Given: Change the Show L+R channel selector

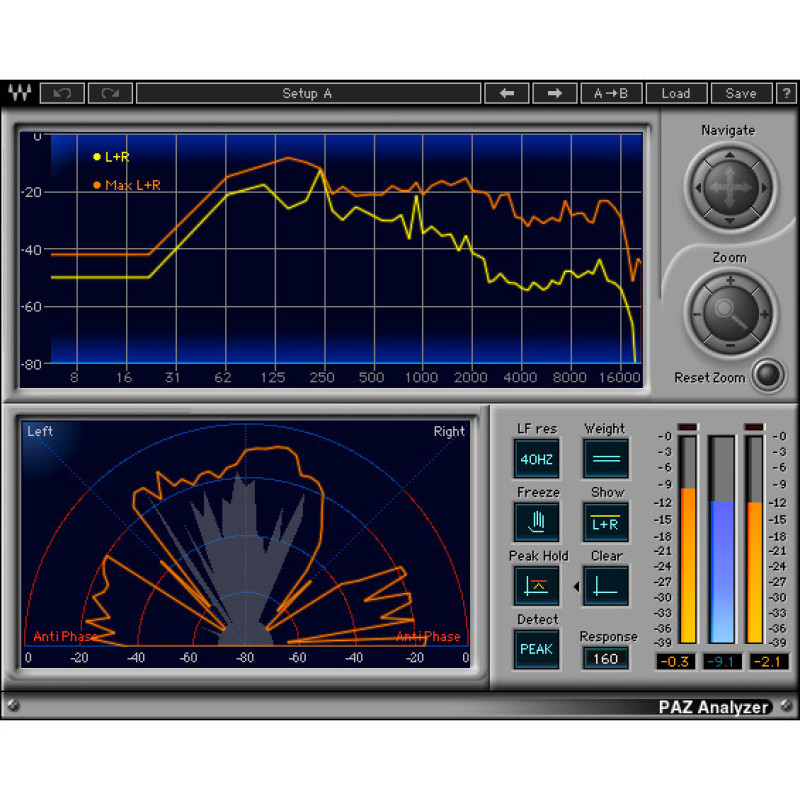Looking at the screenshot, I should click(606, 521).
